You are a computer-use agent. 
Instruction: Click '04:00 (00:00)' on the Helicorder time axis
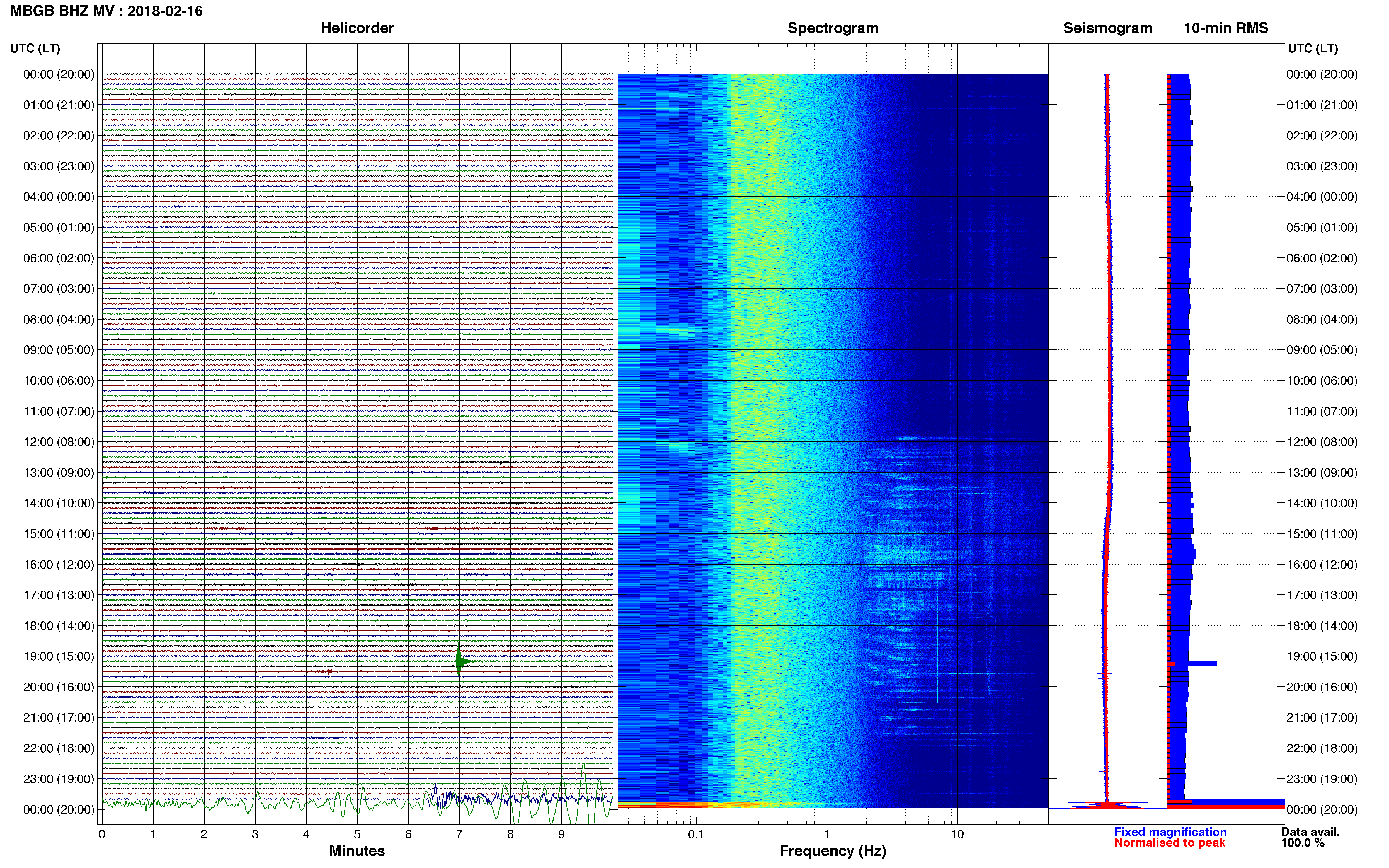tap(59, 197)
